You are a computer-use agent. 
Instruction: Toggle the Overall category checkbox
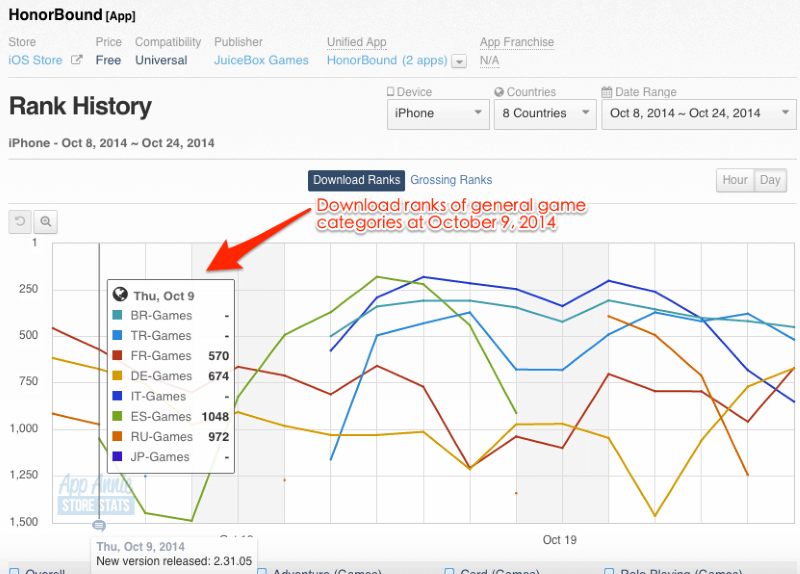click(14, 571)
